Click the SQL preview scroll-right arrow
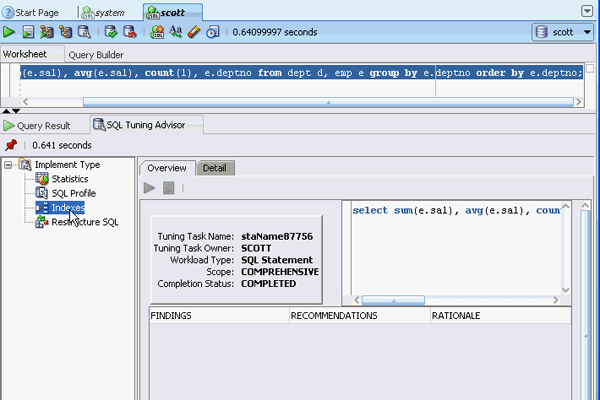This screenshot has width=600, height=400. click(556, 300)
